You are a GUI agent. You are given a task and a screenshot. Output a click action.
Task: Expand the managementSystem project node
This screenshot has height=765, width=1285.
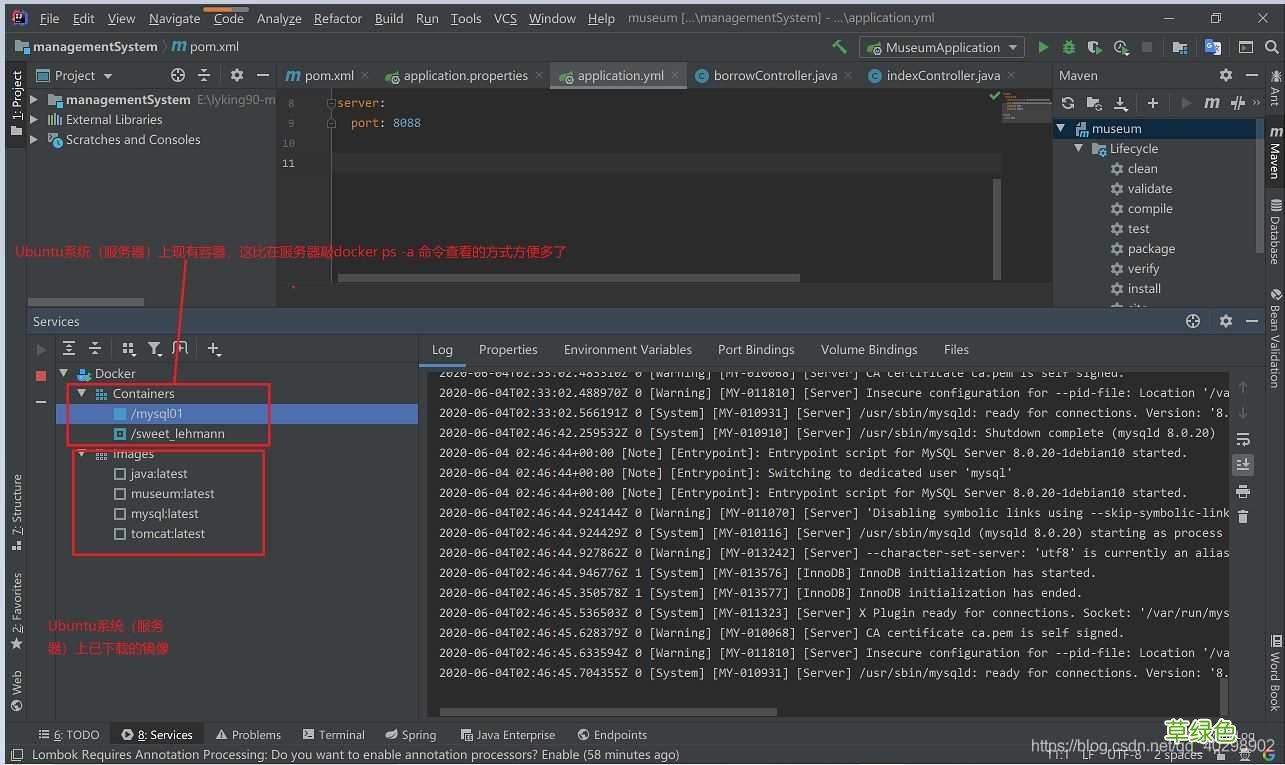[x=34, y=100]
